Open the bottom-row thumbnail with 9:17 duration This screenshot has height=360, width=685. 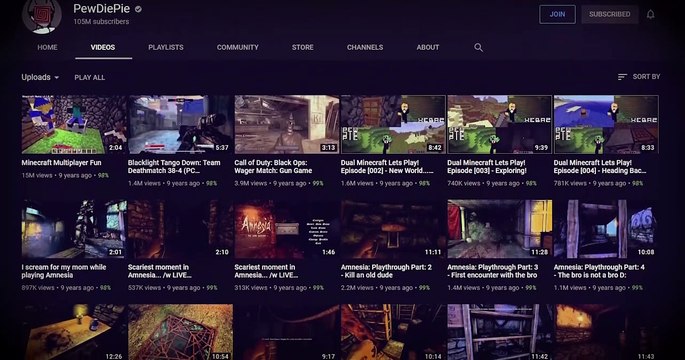point(287,332)
